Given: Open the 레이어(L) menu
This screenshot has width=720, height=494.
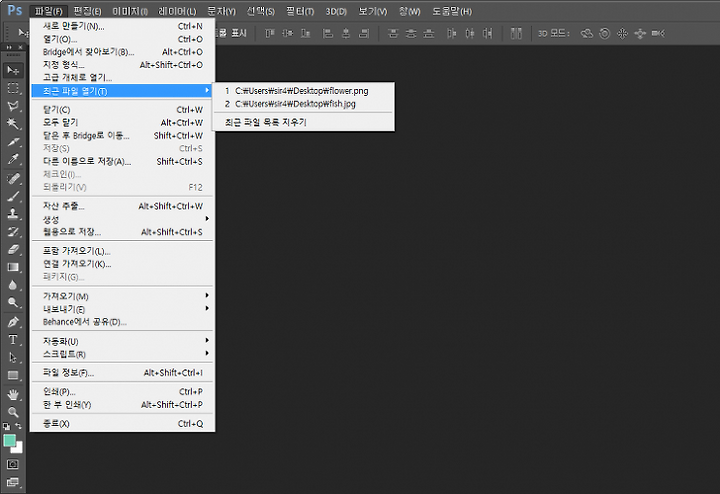Looking at the screenshot, I should (x=177, y=11).
